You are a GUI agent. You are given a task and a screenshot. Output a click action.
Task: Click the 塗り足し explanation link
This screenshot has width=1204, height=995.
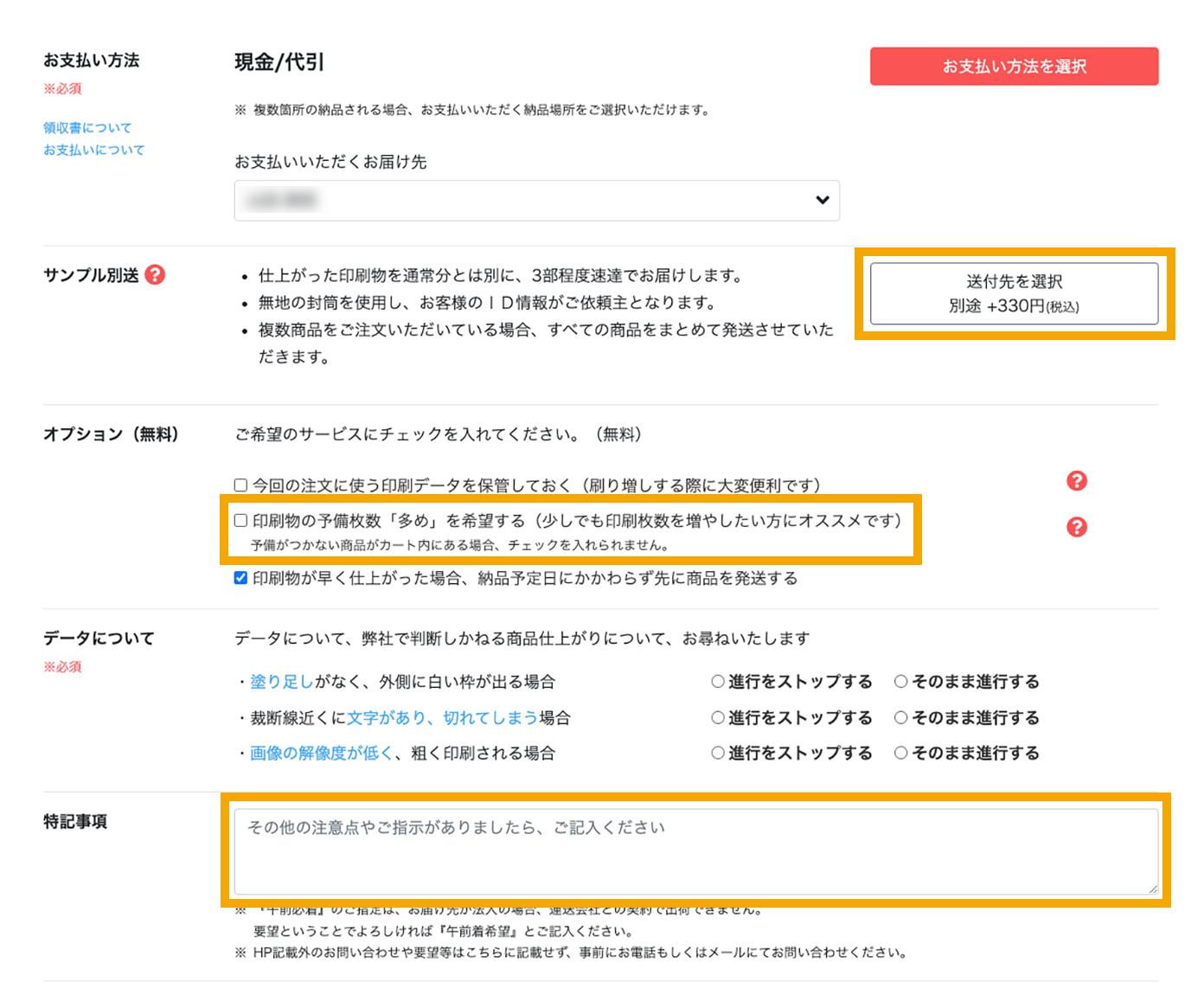tap(283, 681)
